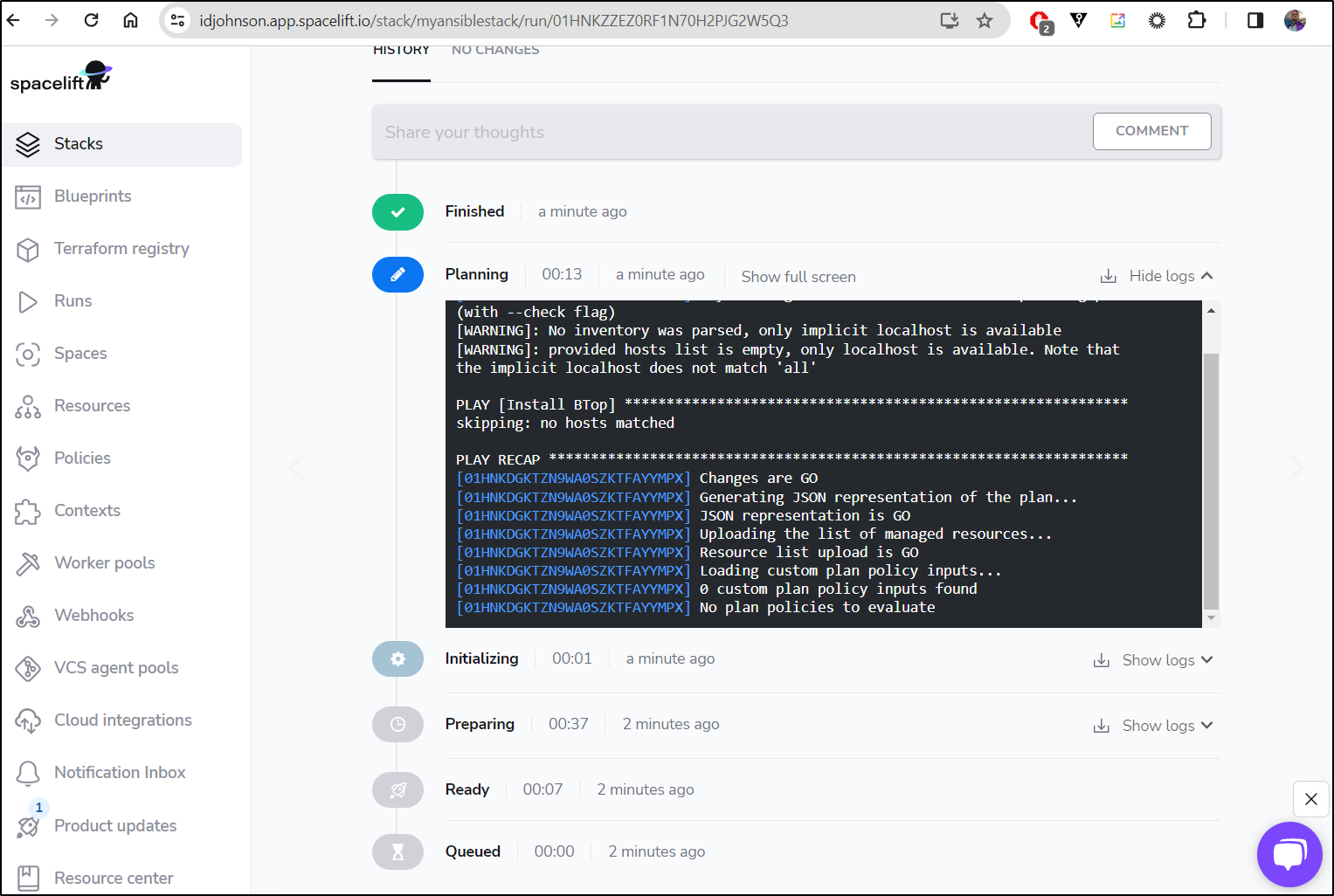Open Webhooks icon in sidebar
The width and height of the screenshot is (1334, 896).
[x=28, y=617]
